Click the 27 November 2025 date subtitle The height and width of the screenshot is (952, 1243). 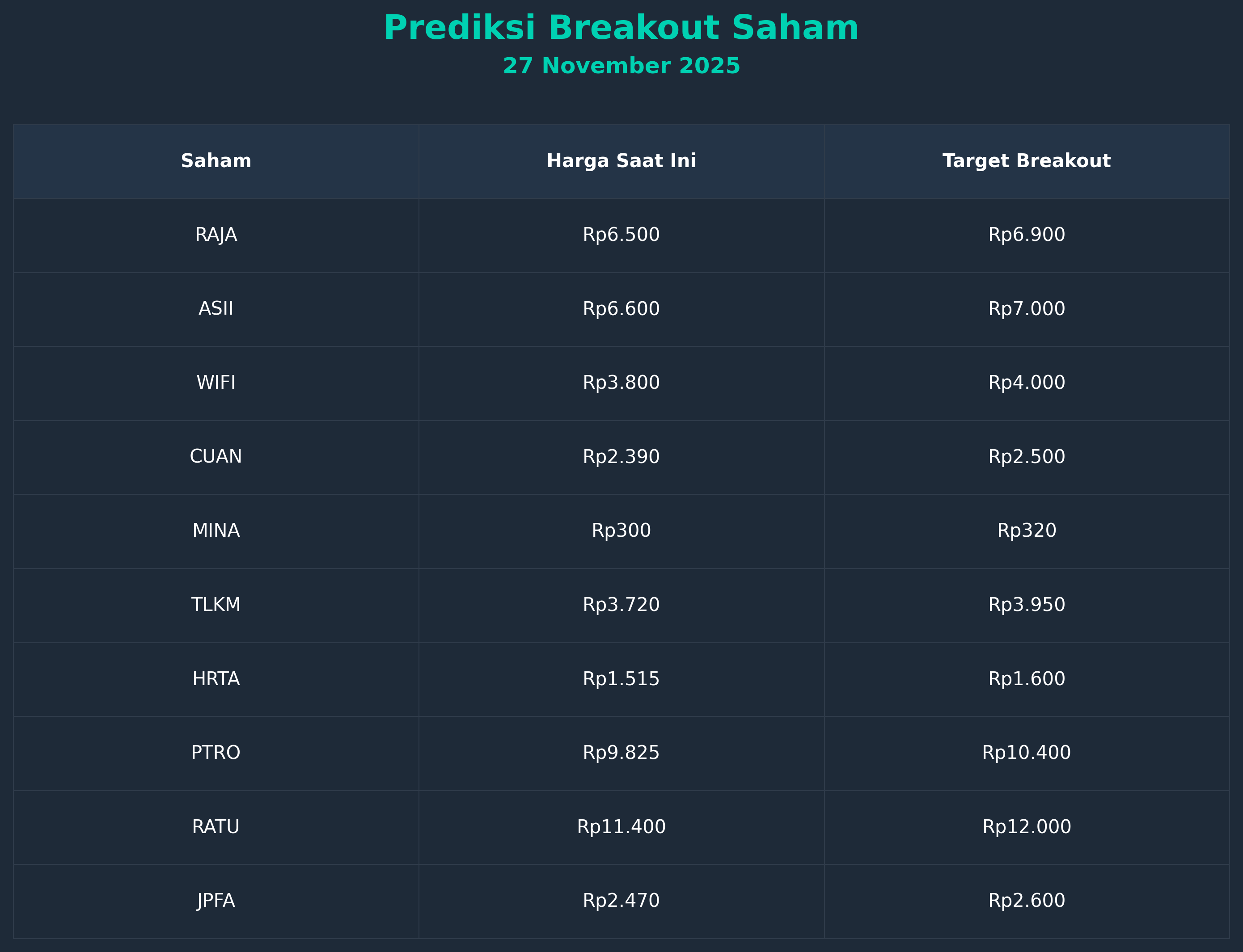(x=621, y=66)
